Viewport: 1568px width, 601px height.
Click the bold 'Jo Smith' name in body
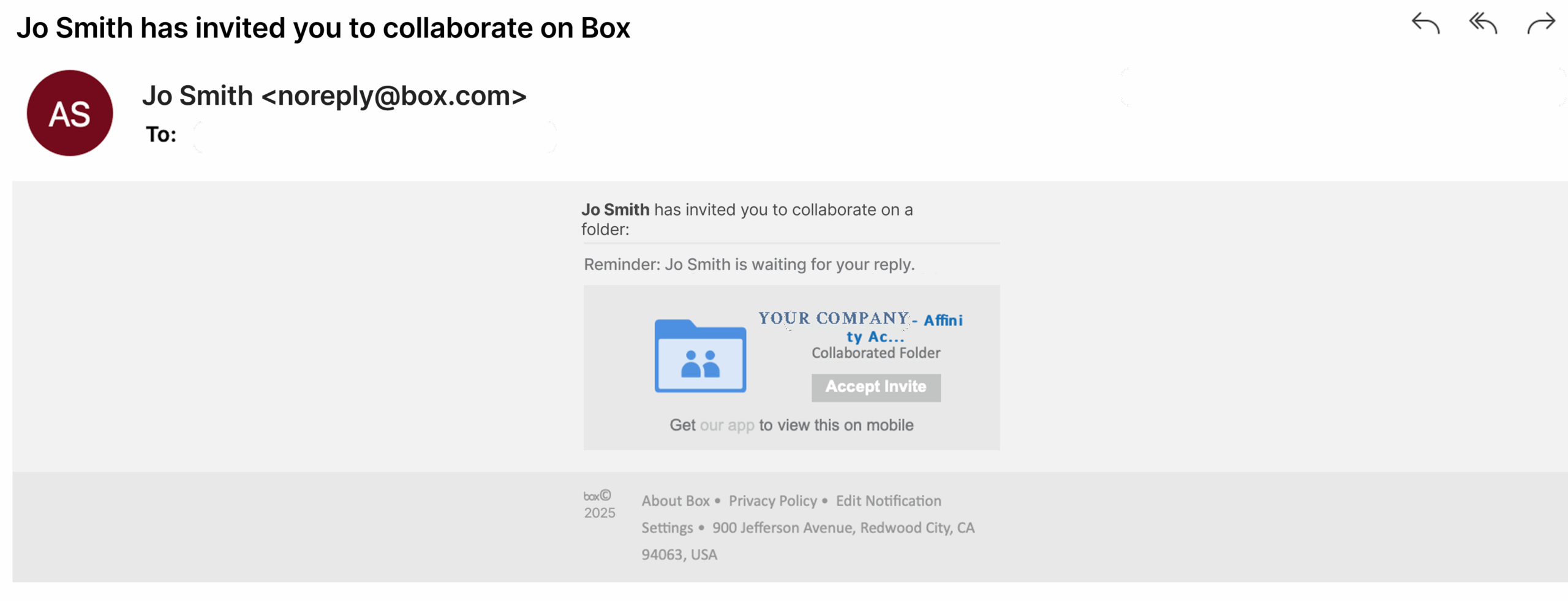(615, 210)
